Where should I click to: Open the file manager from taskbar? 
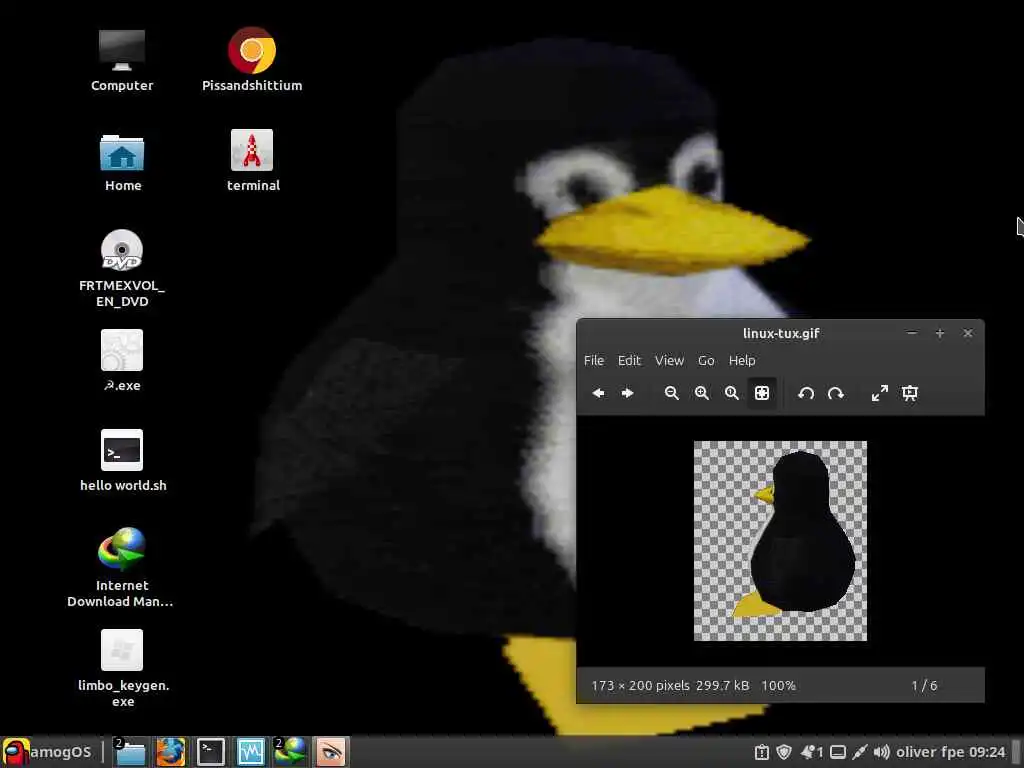click(131, 752)
